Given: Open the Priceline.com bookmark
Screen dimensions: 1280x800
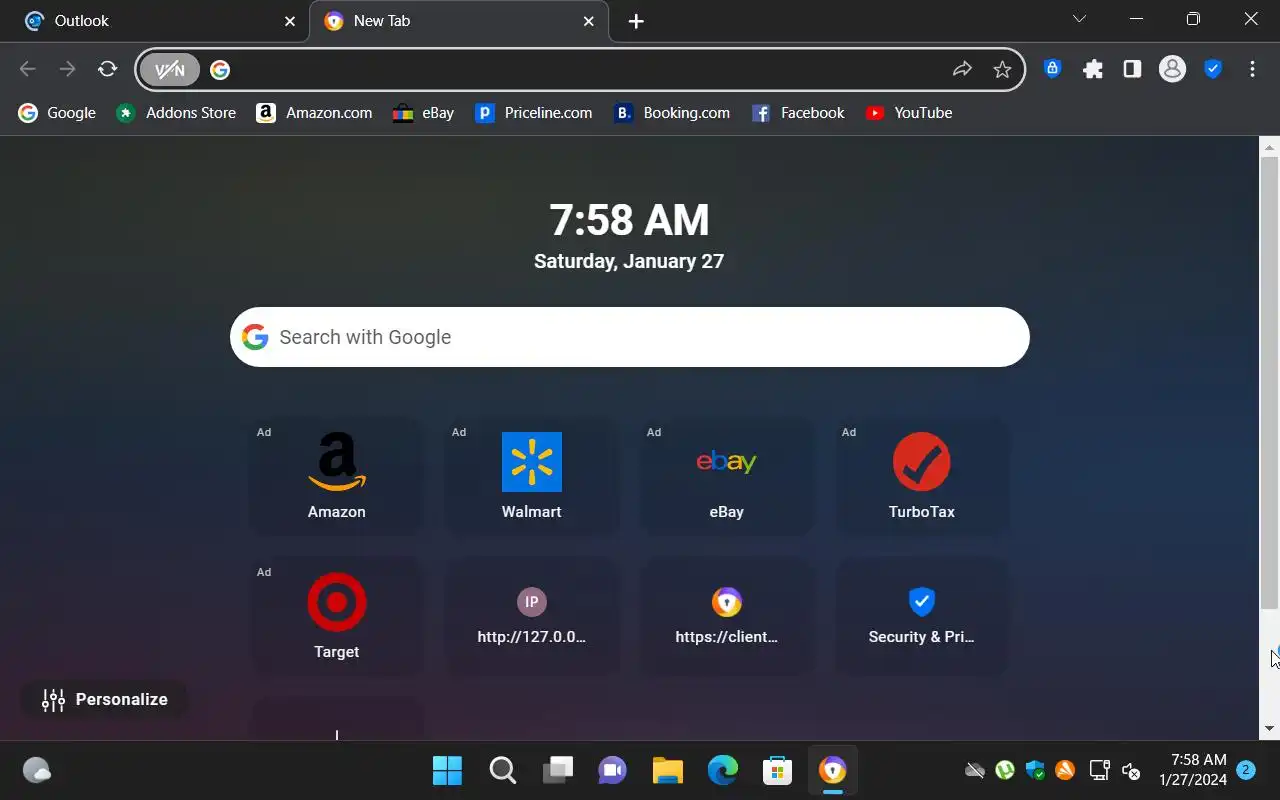Looking at the screenshot, I should point(533,113).
